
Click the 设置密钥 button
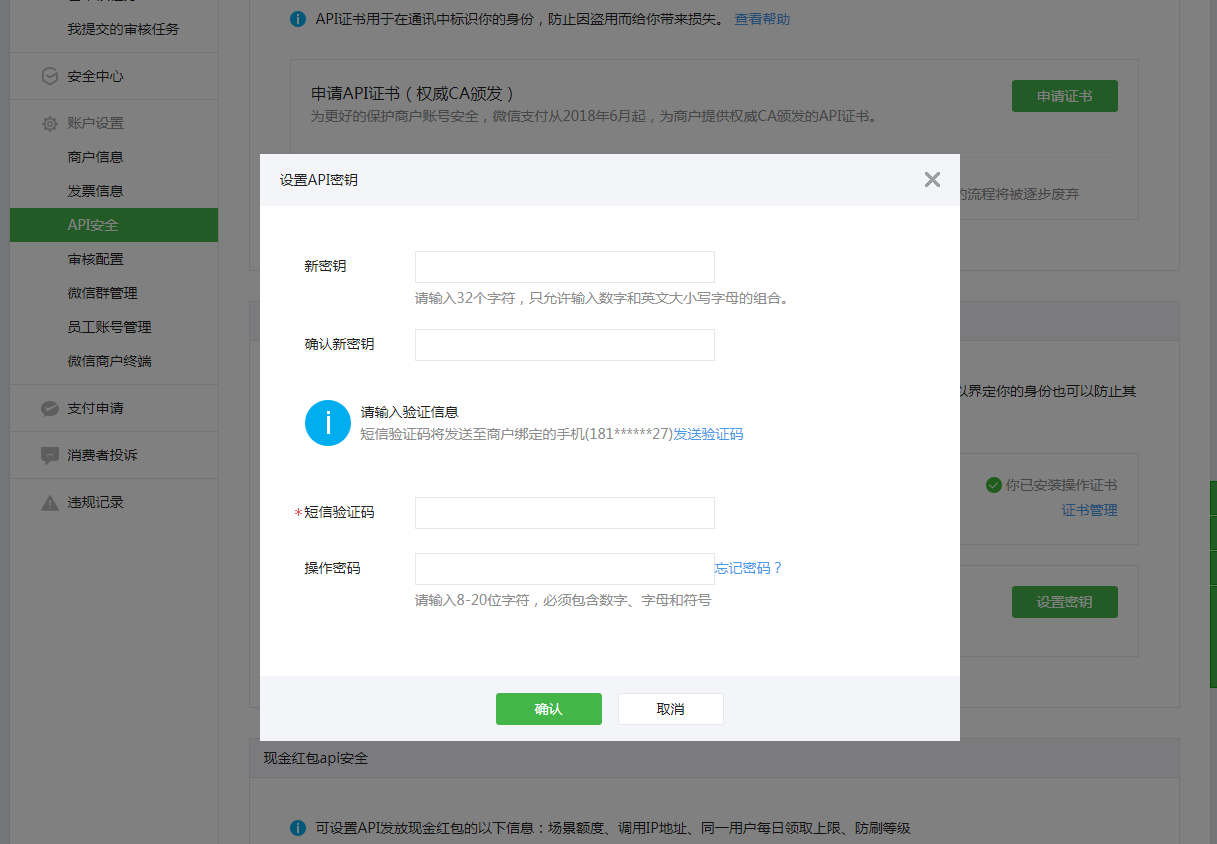tap(1065, 602)
